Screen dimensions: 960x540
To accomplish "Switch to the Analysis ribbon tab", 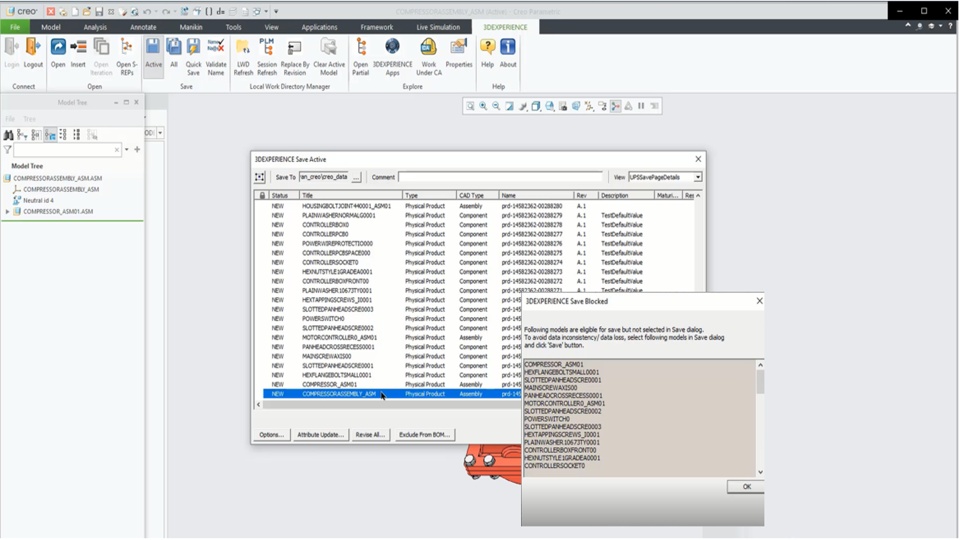I will click(x=95, y=27).
